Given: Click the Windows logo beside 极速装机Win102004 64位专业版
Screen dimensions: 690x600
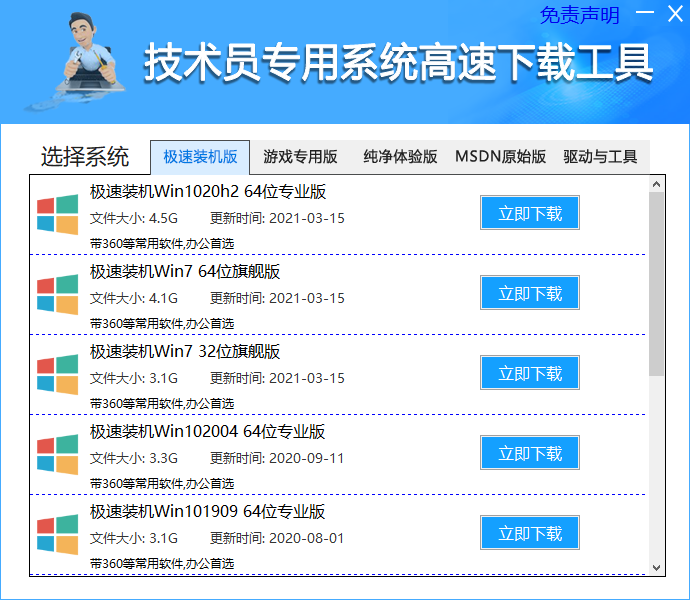Looking at the screenshot, I should tap(57, 454).
